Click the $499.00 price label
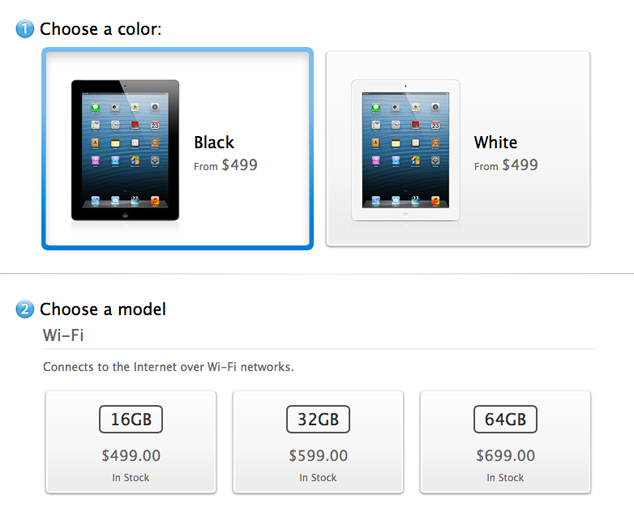Viewport: 634px width, 512px height. [131, 456]
